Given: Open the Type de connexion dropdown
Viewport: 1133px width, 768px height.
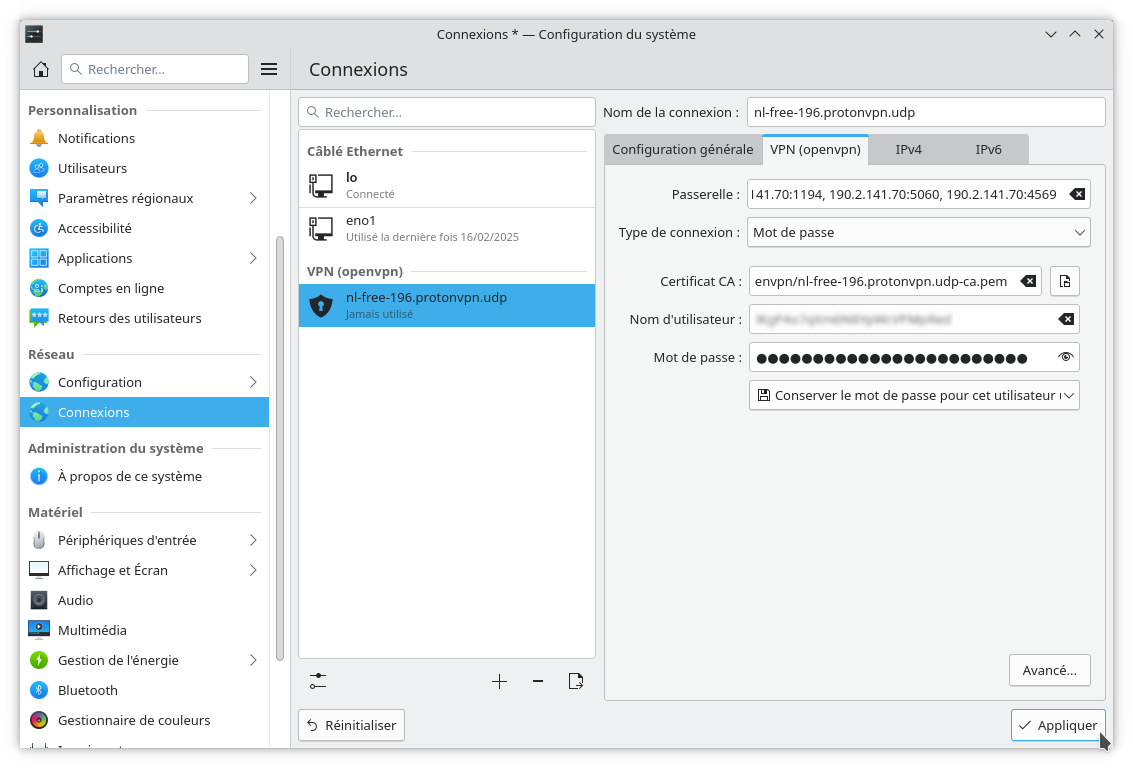Looking at the screenshot, I should click(919, 232).
